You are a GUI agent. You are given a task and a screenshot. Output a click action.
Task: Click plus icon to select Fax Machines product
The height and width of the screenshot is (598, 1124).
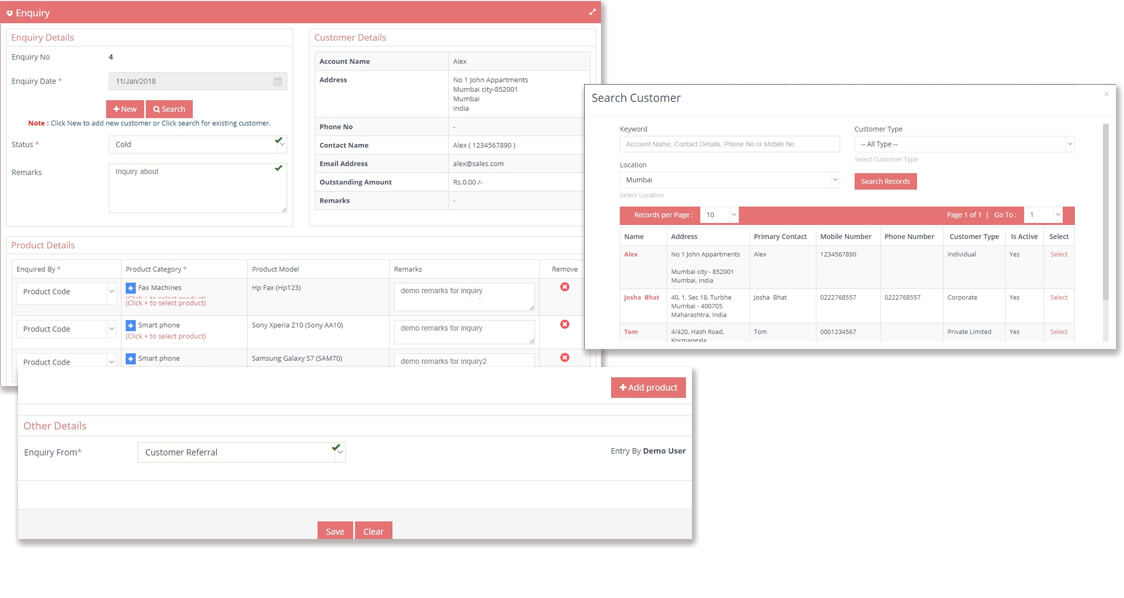pos(131,287)
